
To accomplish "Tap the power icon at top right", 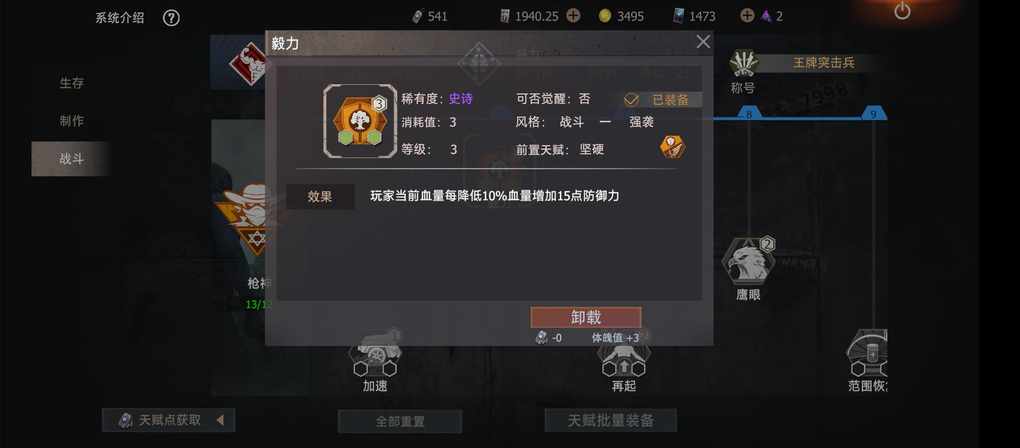I will coord(902,11).
